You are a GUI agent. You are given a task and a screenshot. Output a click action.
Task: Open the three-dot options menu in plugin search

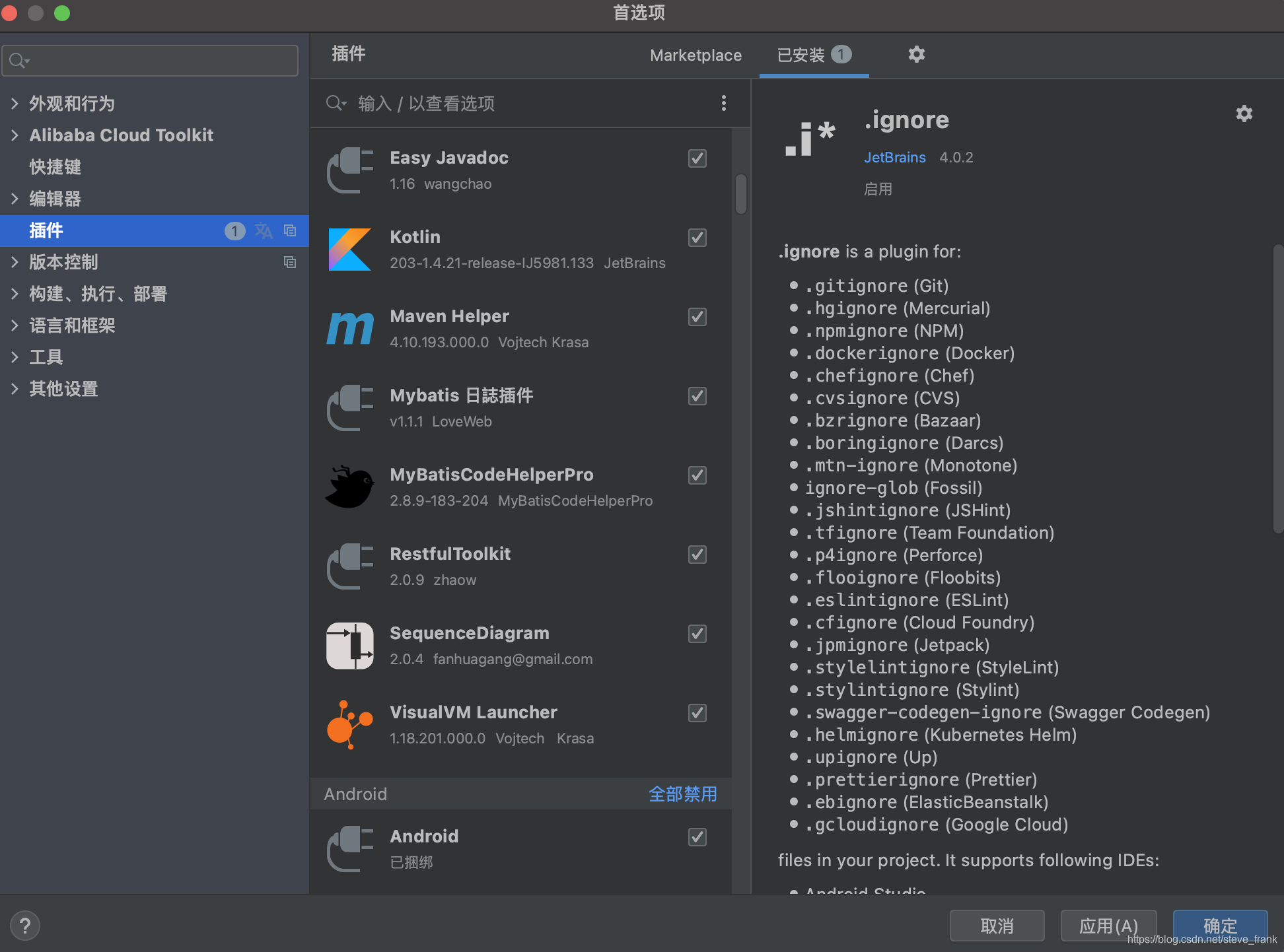pos(724,103)
